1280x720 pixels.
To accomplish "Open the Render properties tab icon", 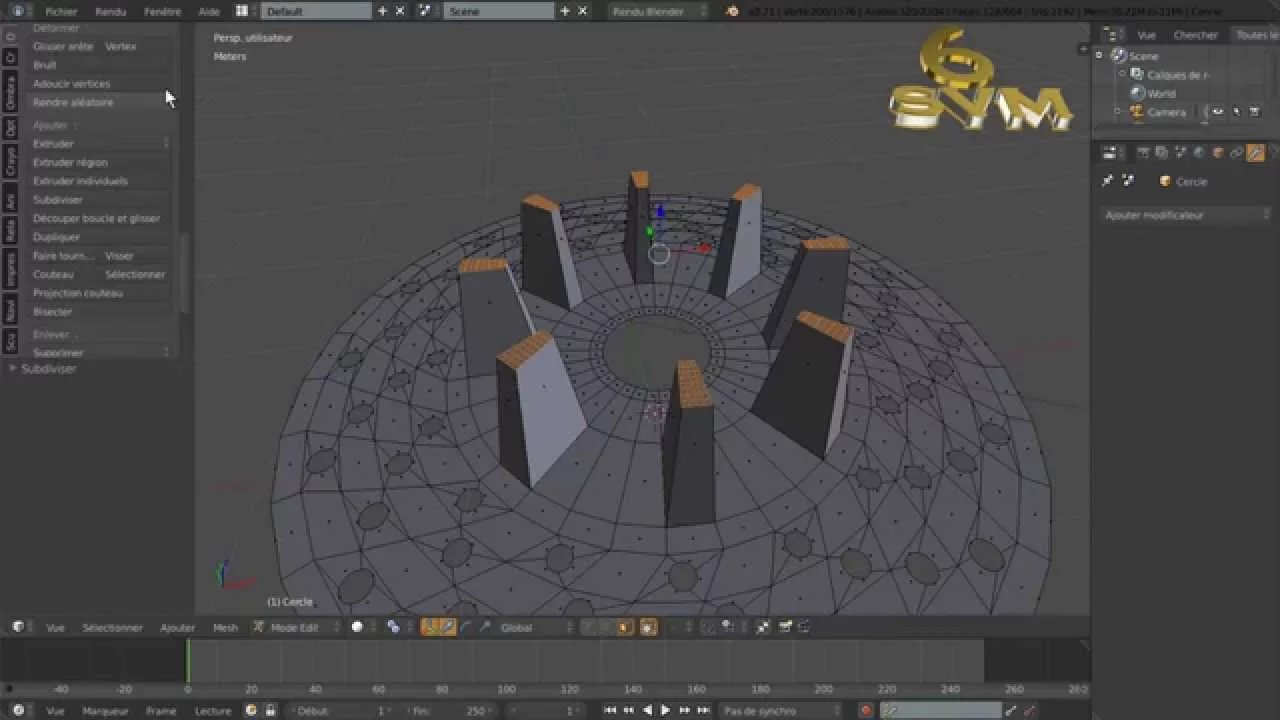I will tap(1142, 153).
